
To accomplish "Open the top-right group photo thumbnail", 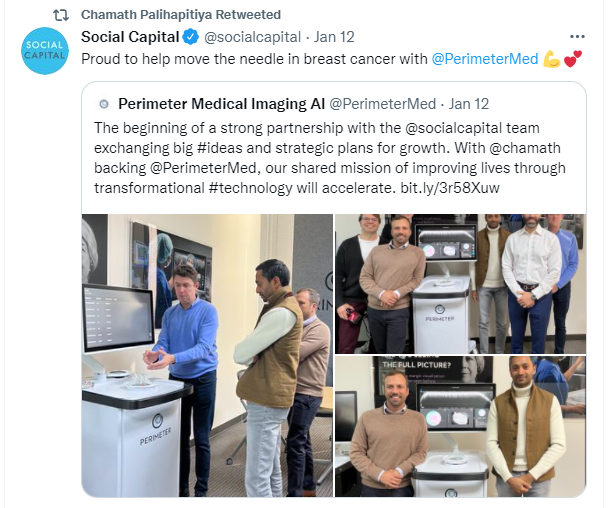I will point(460,284).
